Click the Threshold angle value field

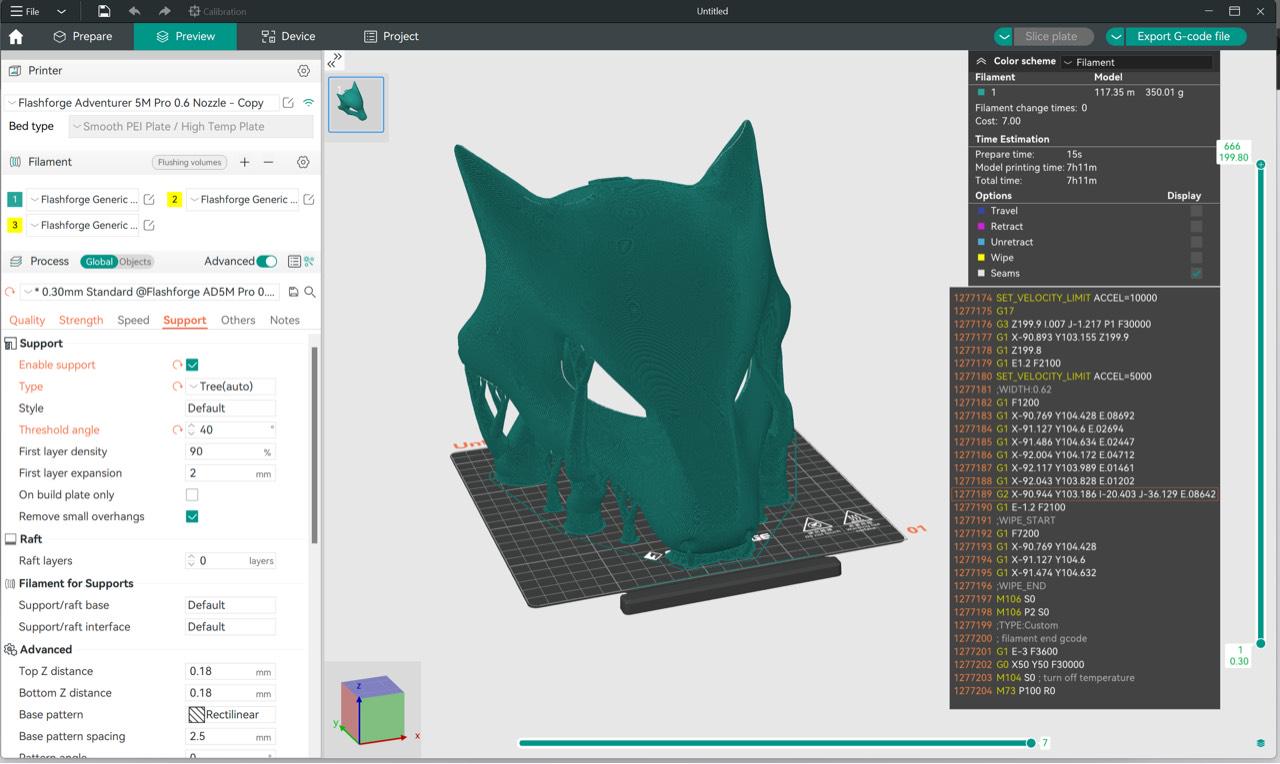tap(231, 430)
